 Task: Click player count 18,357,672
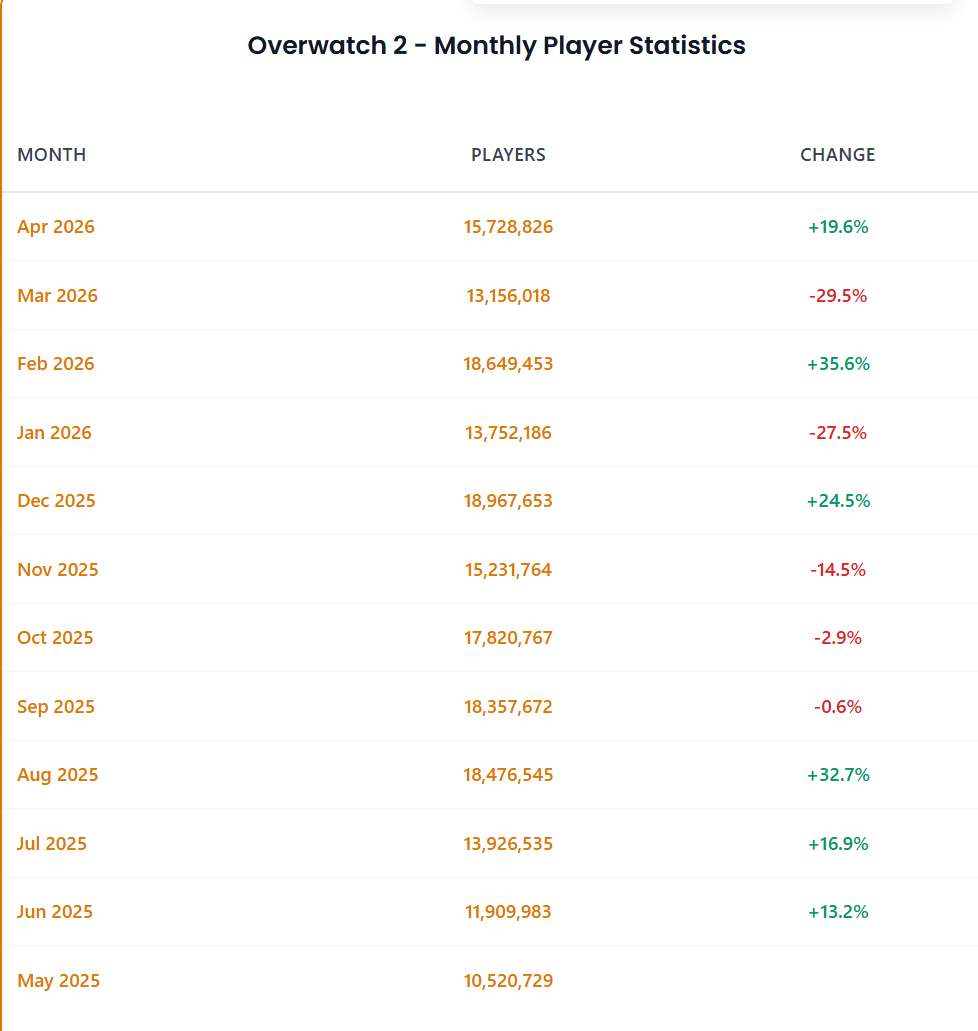(x=508, y=707)
